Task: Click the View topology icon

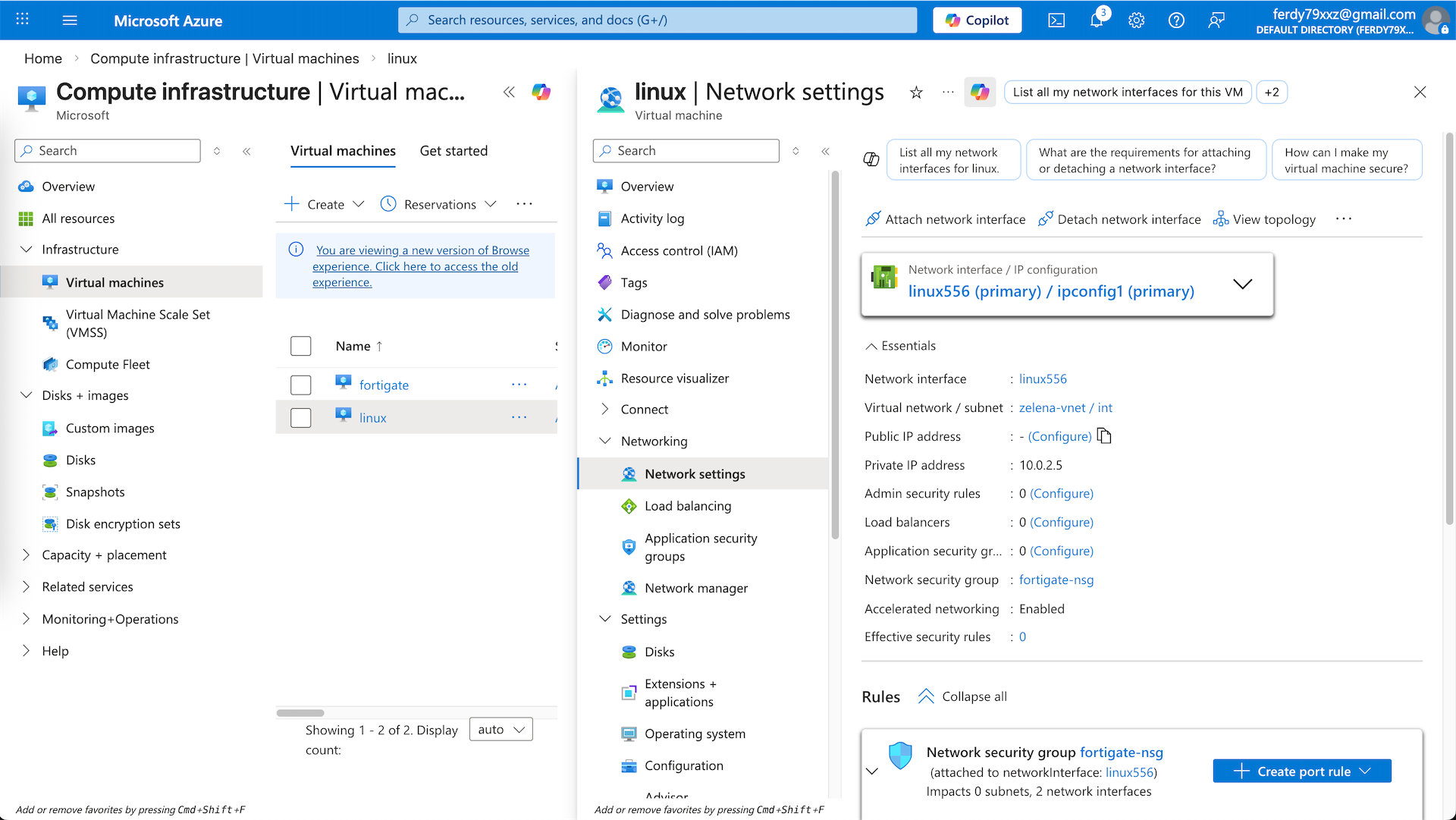Action: coord(1220,219)
